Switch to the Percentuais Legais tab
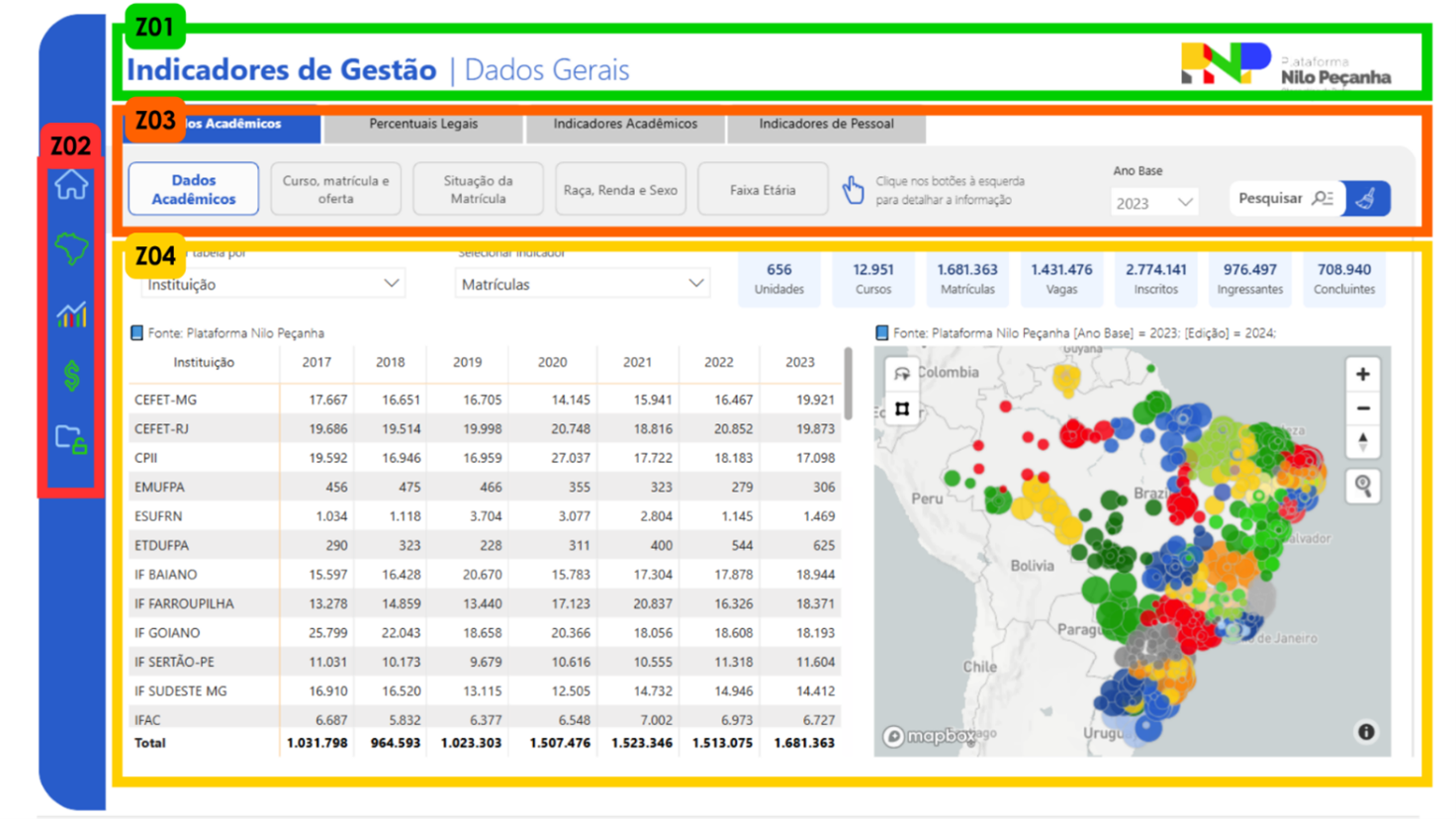The width and height of the screenshot is (1456, 819). [422, 126]
